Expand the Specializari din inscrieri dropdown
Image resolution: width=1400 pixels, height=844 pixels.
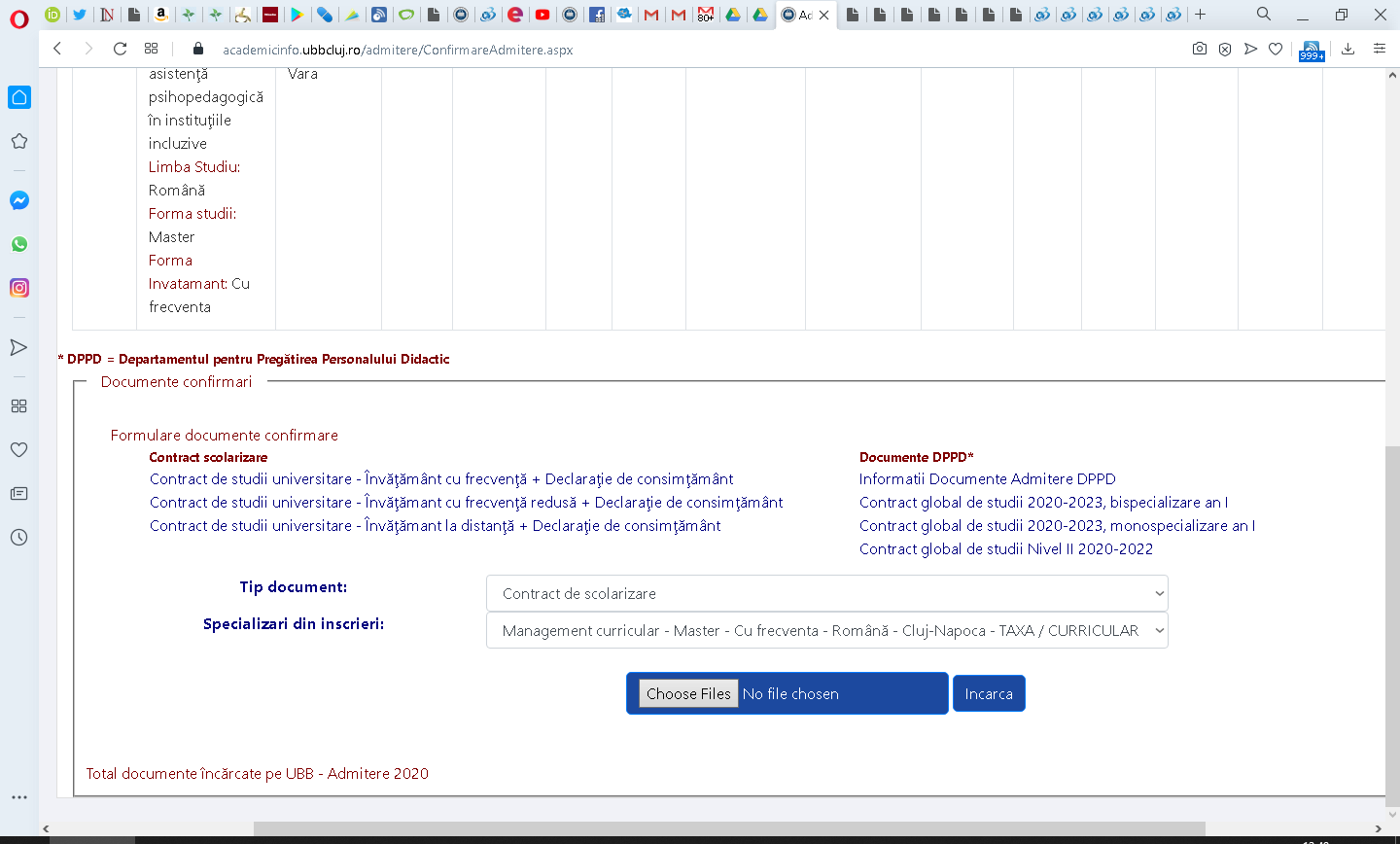(826, 630)
